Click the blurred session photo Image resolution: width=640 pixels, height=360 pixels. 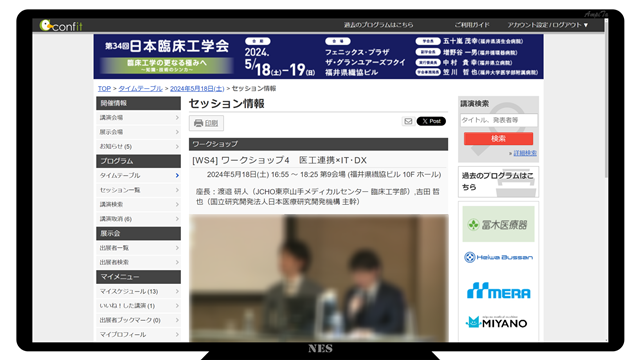(x=318, y=278)
